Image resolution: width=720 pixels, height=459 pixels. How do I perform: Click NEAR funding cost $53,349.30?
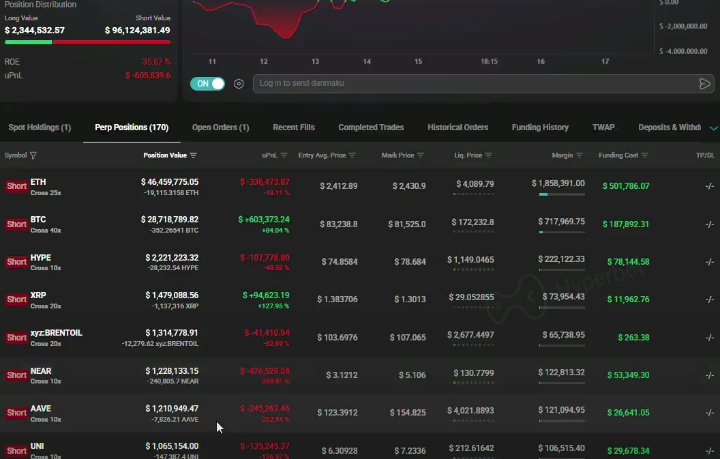point(628,375)
